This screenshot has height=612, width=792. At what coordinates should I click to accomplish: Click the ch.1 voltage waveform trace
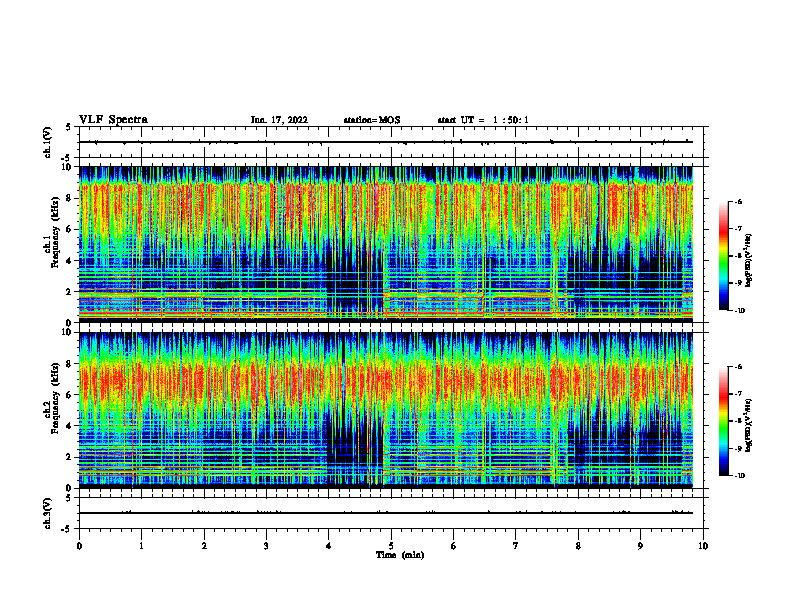(x=386, y=142)
